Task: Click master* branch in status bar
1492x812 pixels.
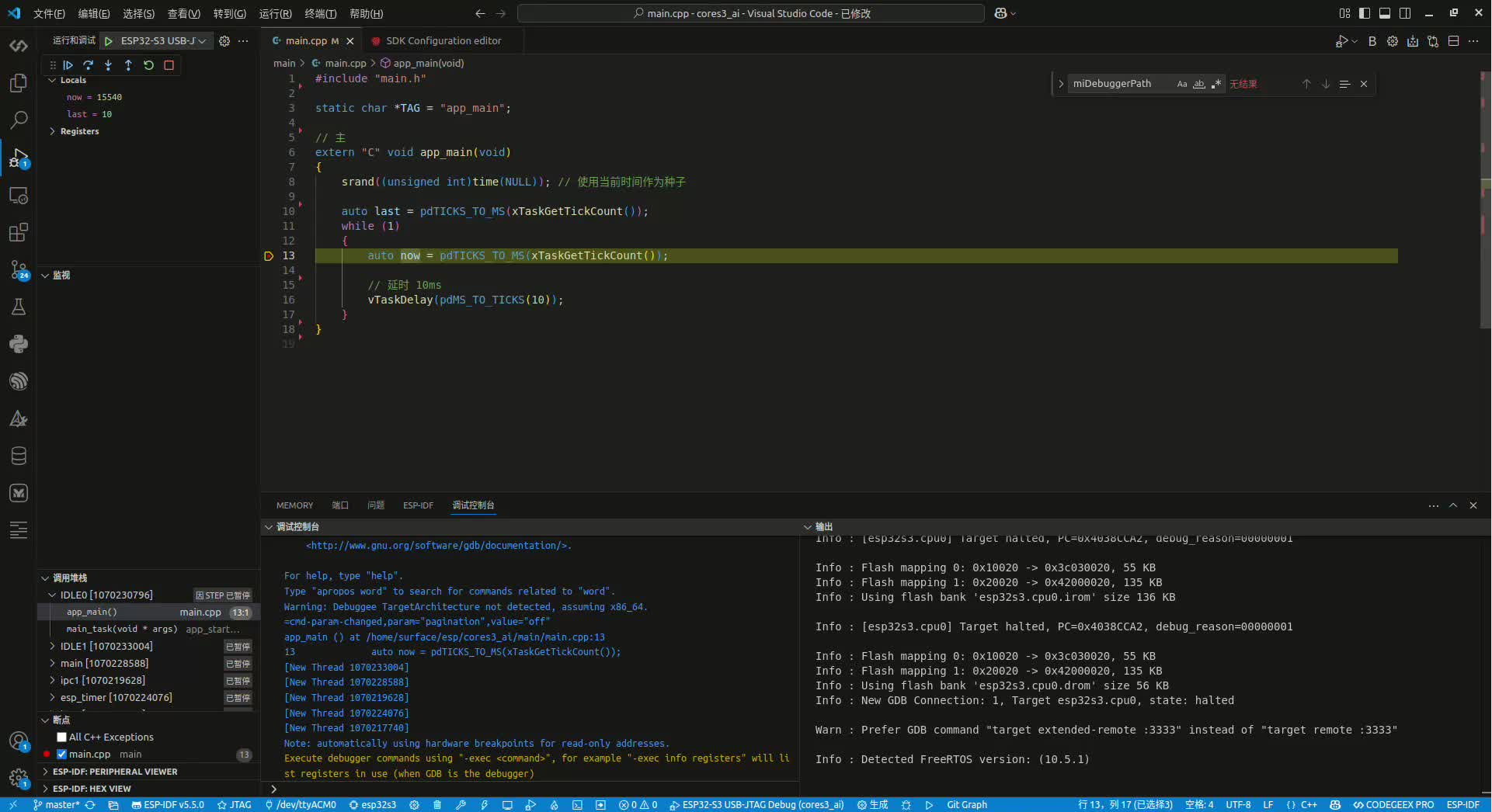Action: 56,805
